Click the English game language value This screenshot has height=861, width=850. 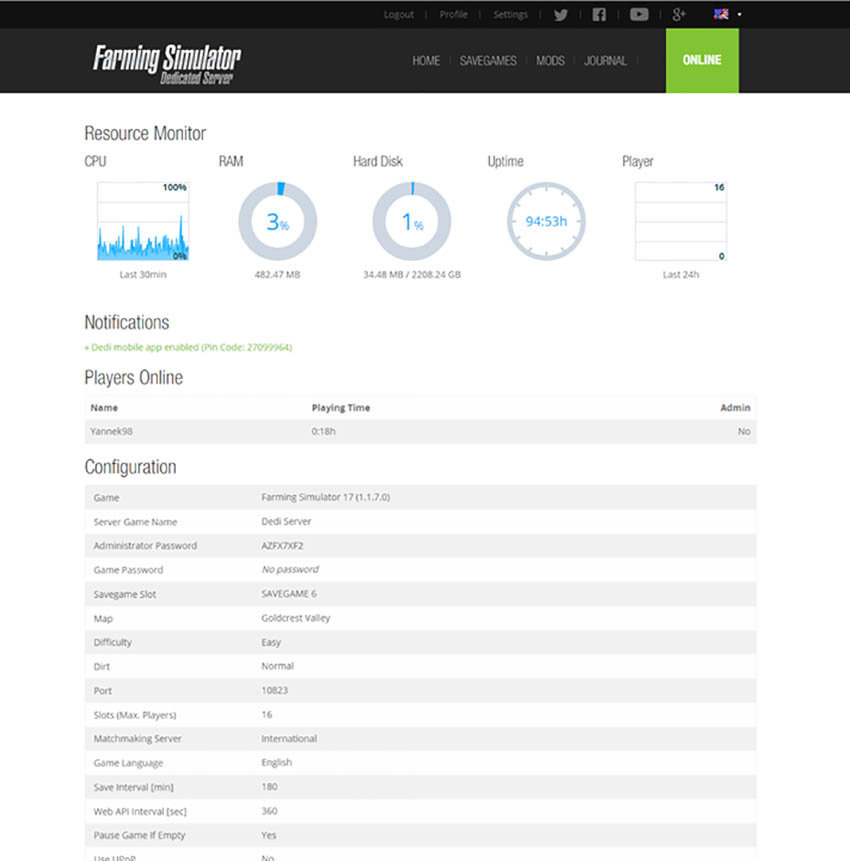click(x=277, y=763)
